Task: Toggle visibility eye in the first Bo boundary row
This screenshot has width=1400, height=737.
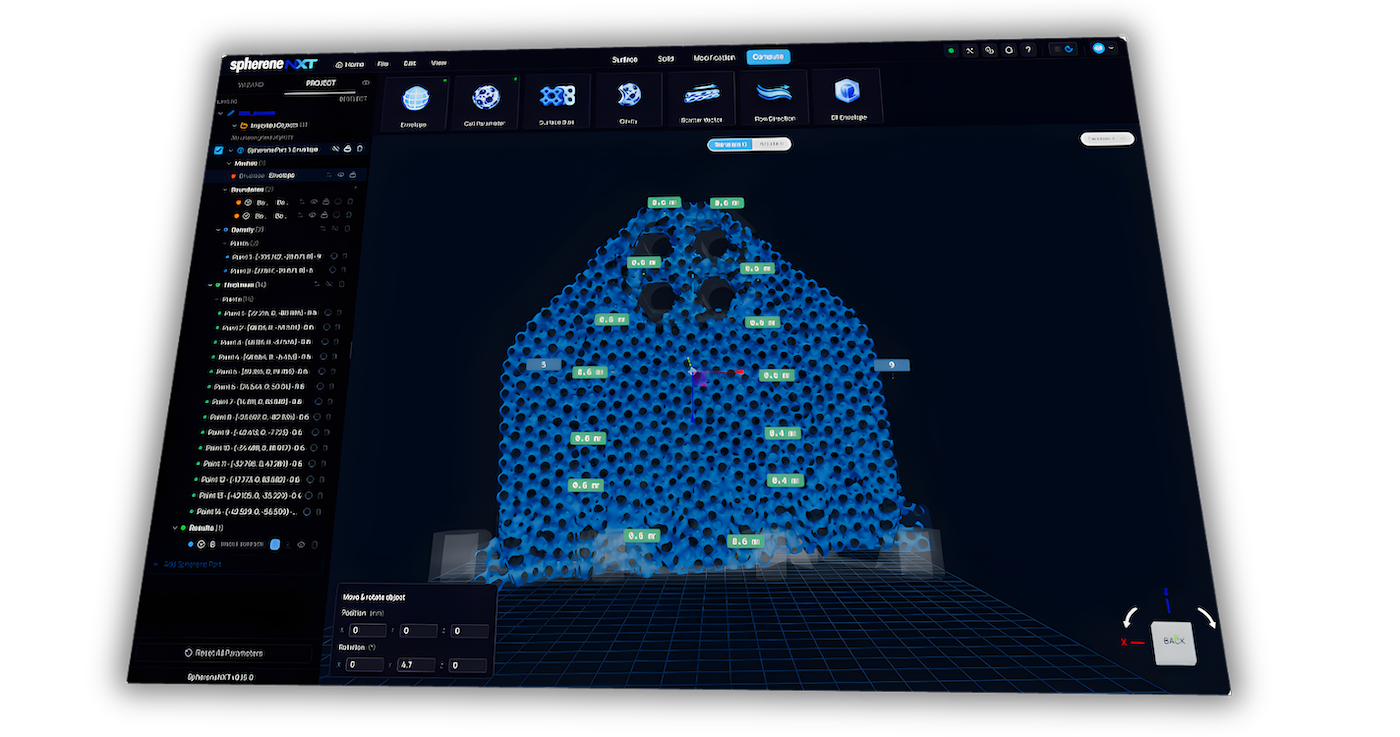Action: (314, 201)
